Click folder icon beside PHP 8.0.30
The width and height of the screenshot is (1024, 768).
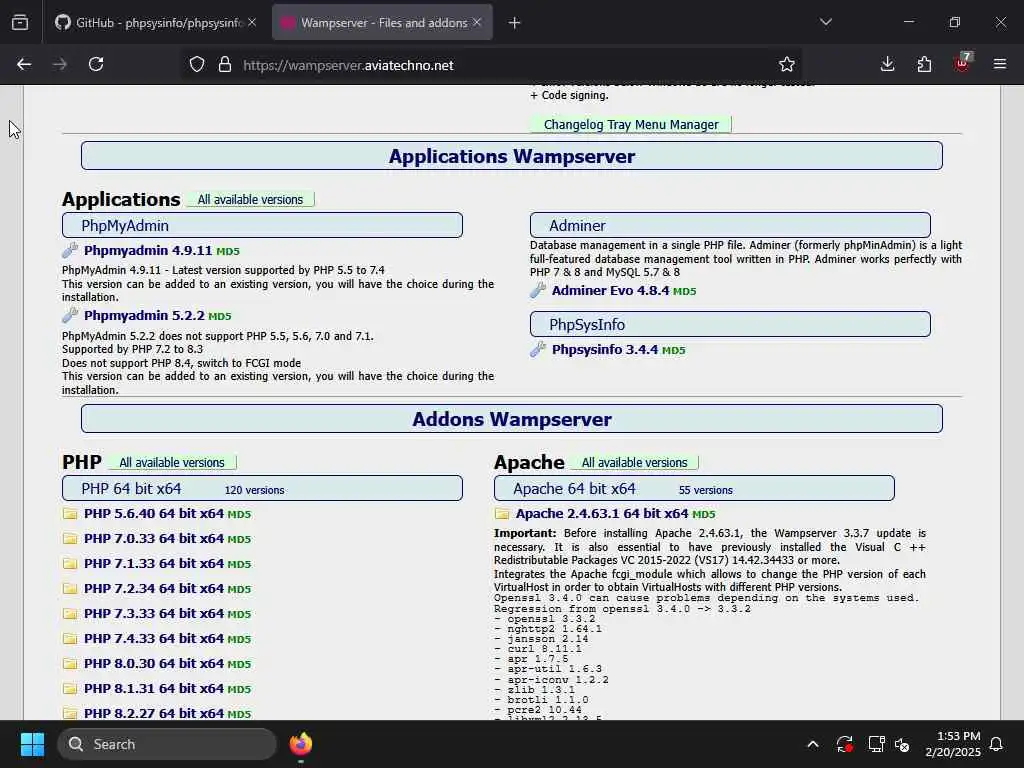pyautogui.click(x=70, y=664)
